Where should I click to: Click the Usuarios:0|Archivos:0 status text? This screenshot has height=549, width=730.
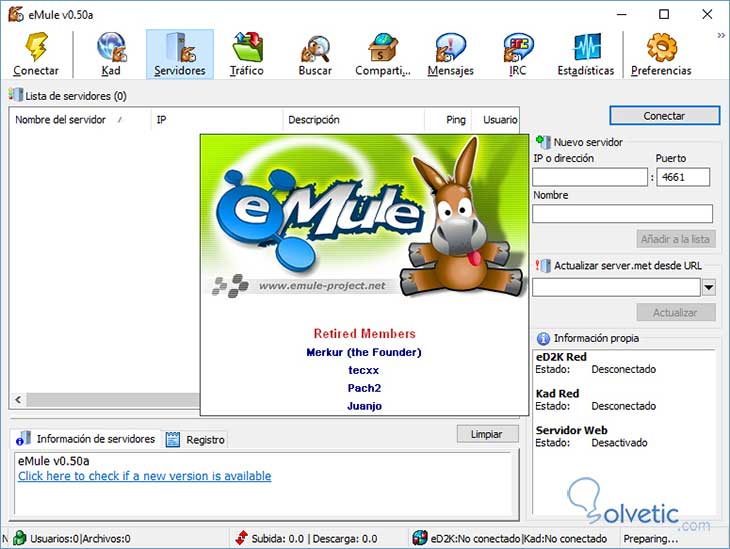point(80,538)
